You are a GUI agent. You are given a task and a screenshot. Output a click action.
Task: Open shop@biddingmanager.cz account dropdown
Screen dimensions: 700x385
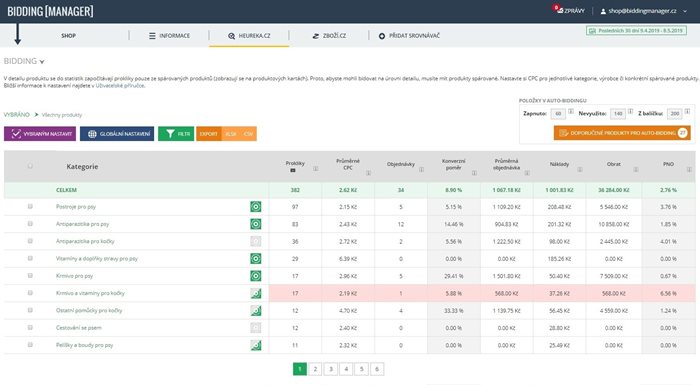643,11
